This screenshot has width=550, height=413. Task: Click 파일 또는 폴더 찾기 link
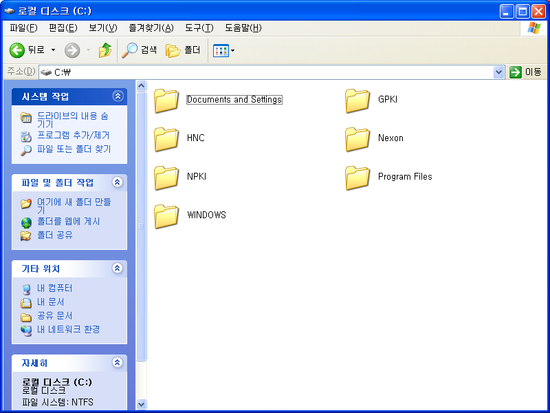(x=74, y=149)
